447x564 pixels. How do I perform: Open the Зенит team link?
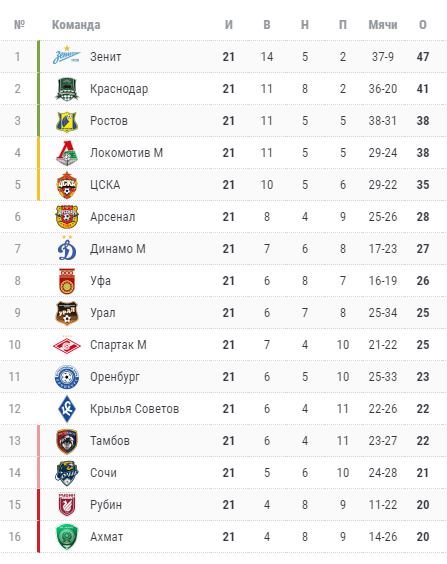pyautogui.click(x=105, y=57)
